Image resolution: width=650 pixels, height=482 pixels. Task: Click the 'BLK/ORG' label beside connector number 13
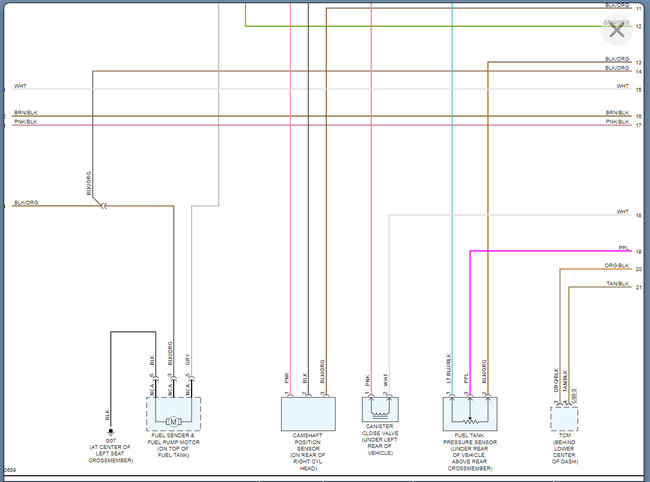[617, 59]
